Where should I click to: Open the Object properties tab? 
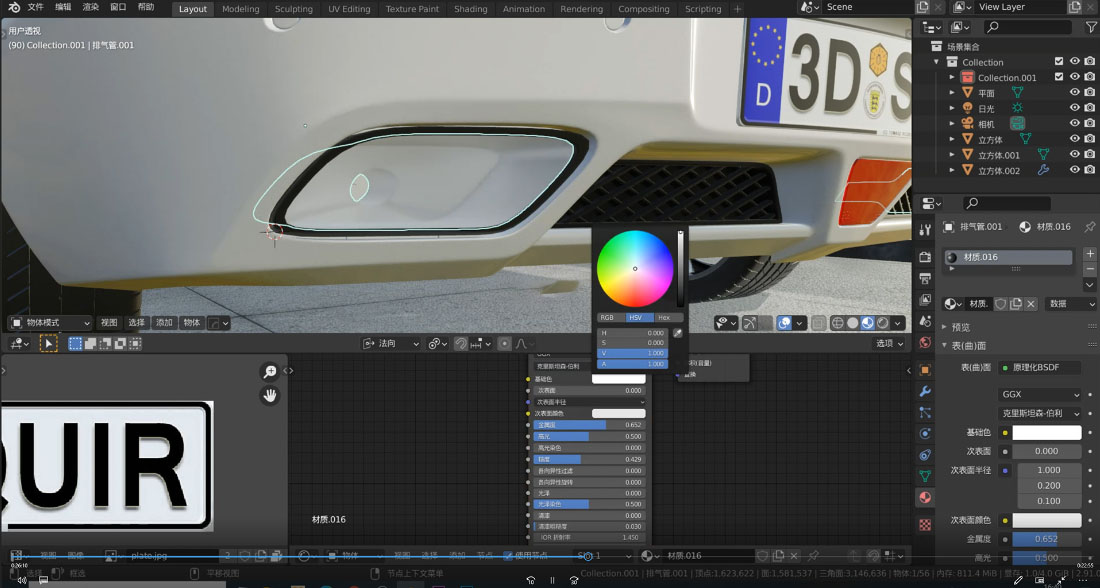(x=925, y=370)
